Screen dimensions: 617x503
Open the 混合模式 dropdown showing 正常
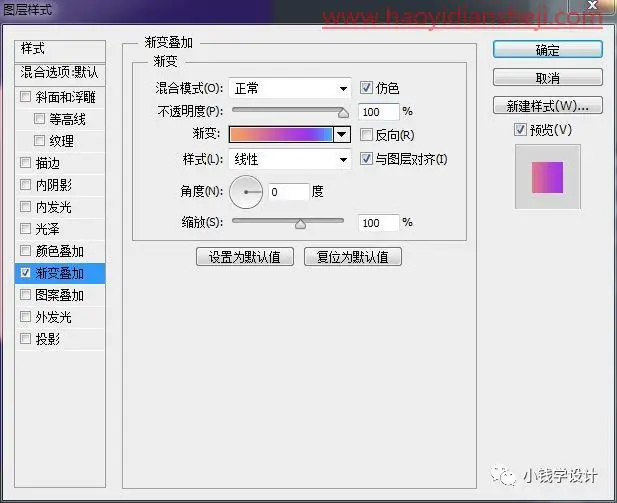[x=290, y=89]
